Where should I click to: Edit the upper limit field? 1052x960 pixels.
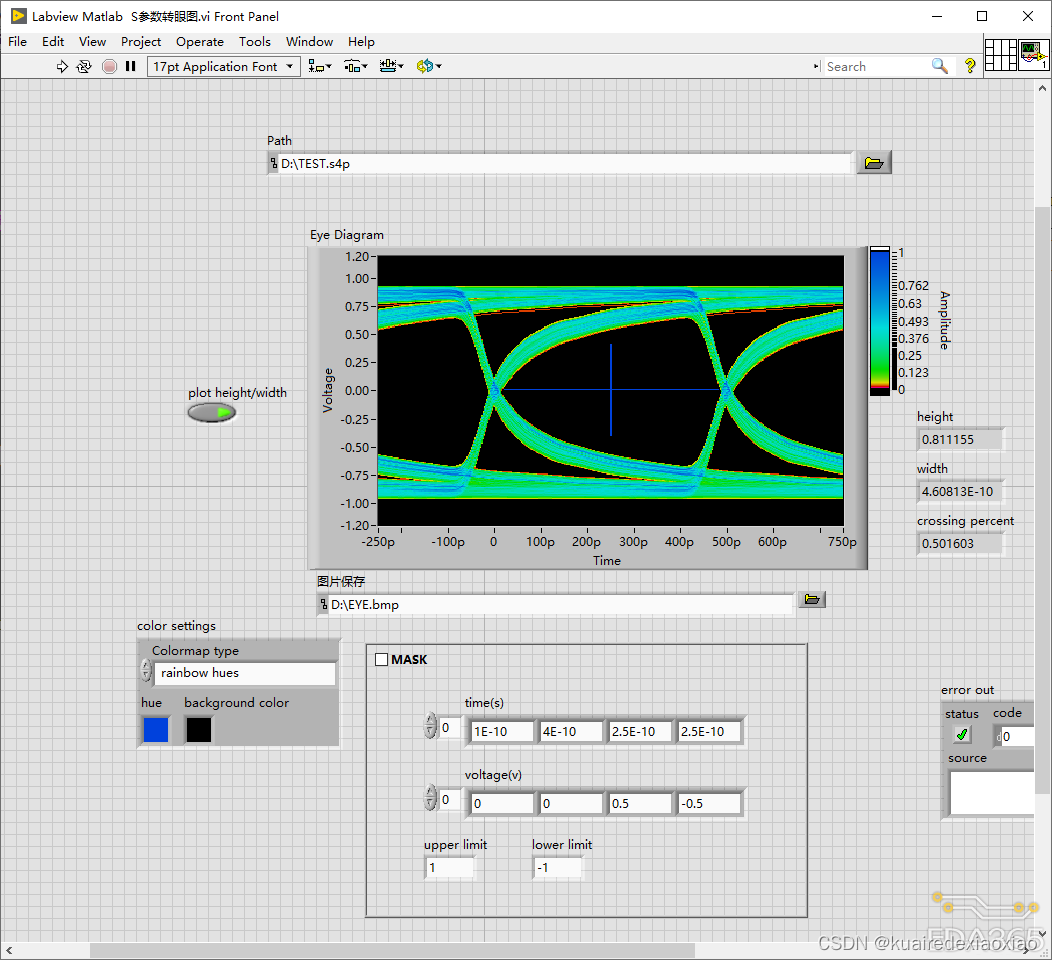[x=450, y=867]
